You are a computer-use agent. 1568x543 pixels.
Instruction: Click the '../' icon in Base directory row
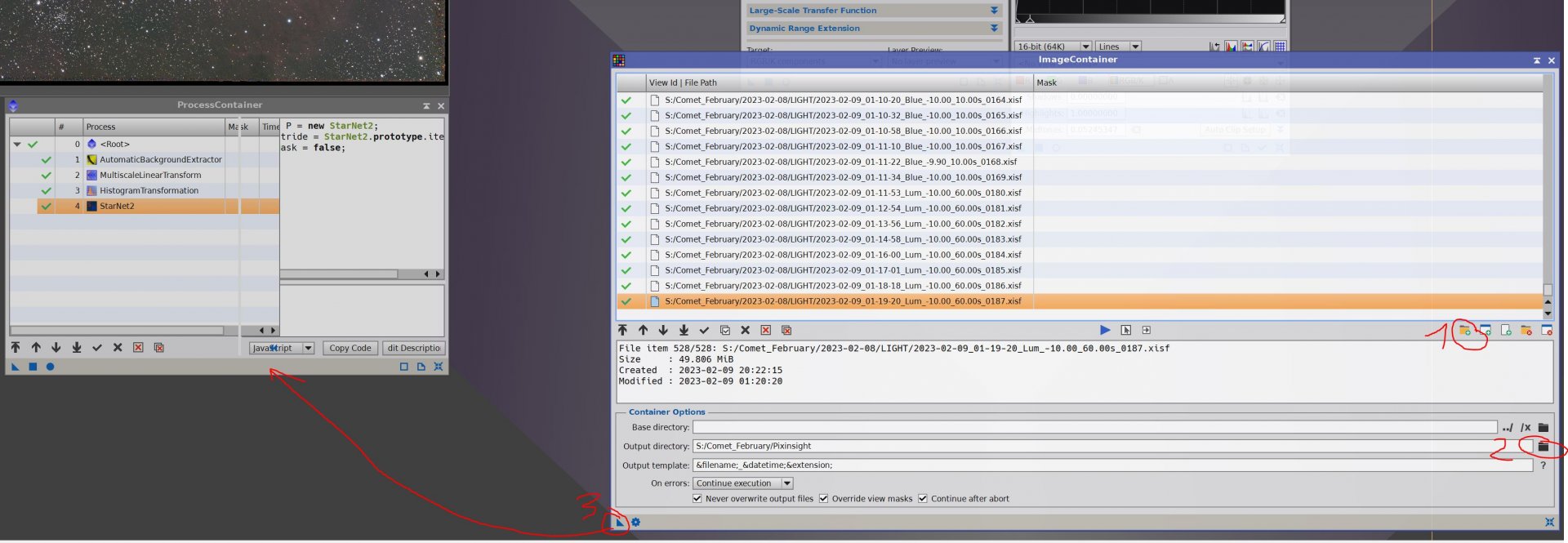tap(1508, 427)
